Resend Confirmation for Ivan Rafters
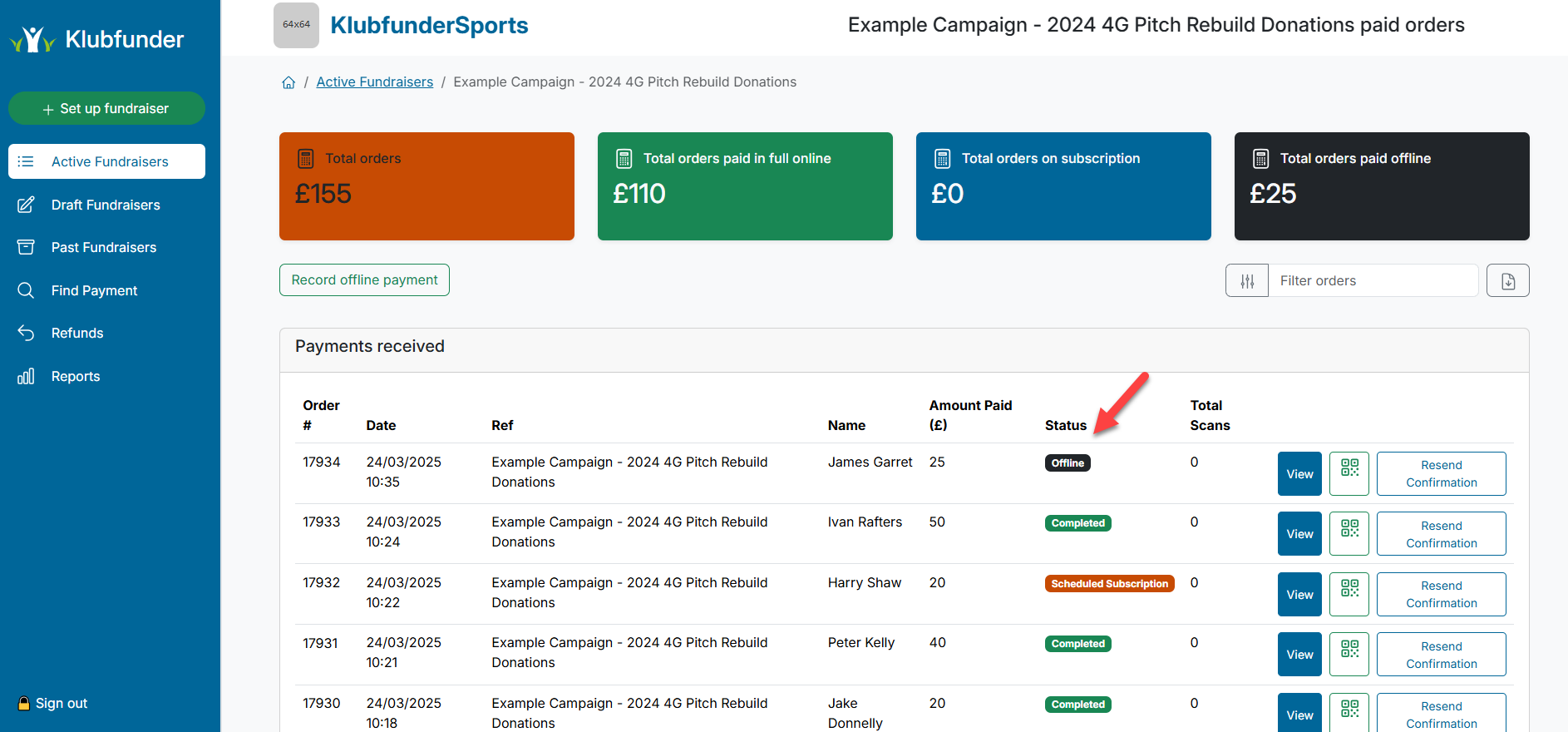Screen dimensions: 1568x732 click(1441, 534)
